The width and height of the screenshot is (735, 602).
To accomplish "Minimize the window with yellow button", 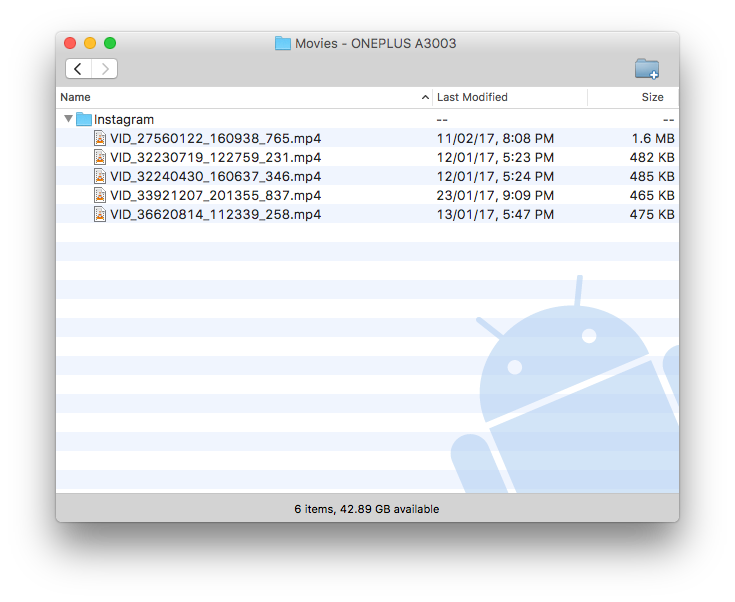I will pyautogui.click(x=90, y=43).
